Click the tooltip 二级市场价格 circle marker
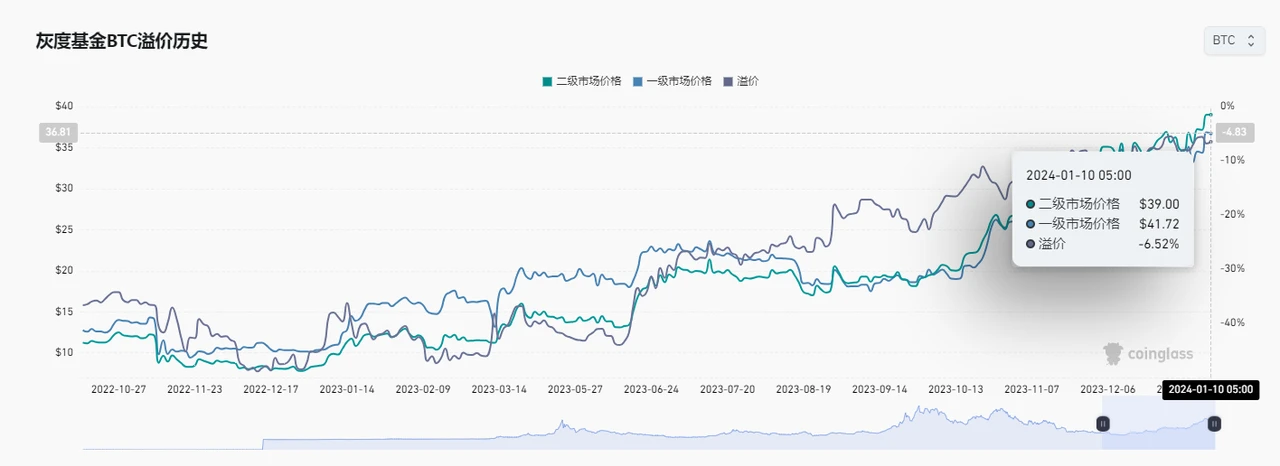 pyautogui.click(x=1031, y=204)
